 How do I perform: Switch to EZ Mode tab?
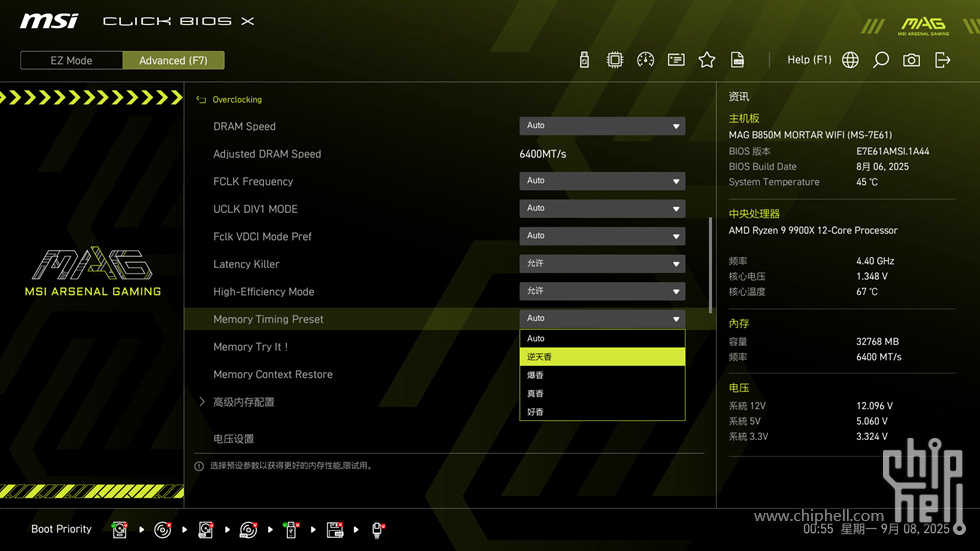71,61
